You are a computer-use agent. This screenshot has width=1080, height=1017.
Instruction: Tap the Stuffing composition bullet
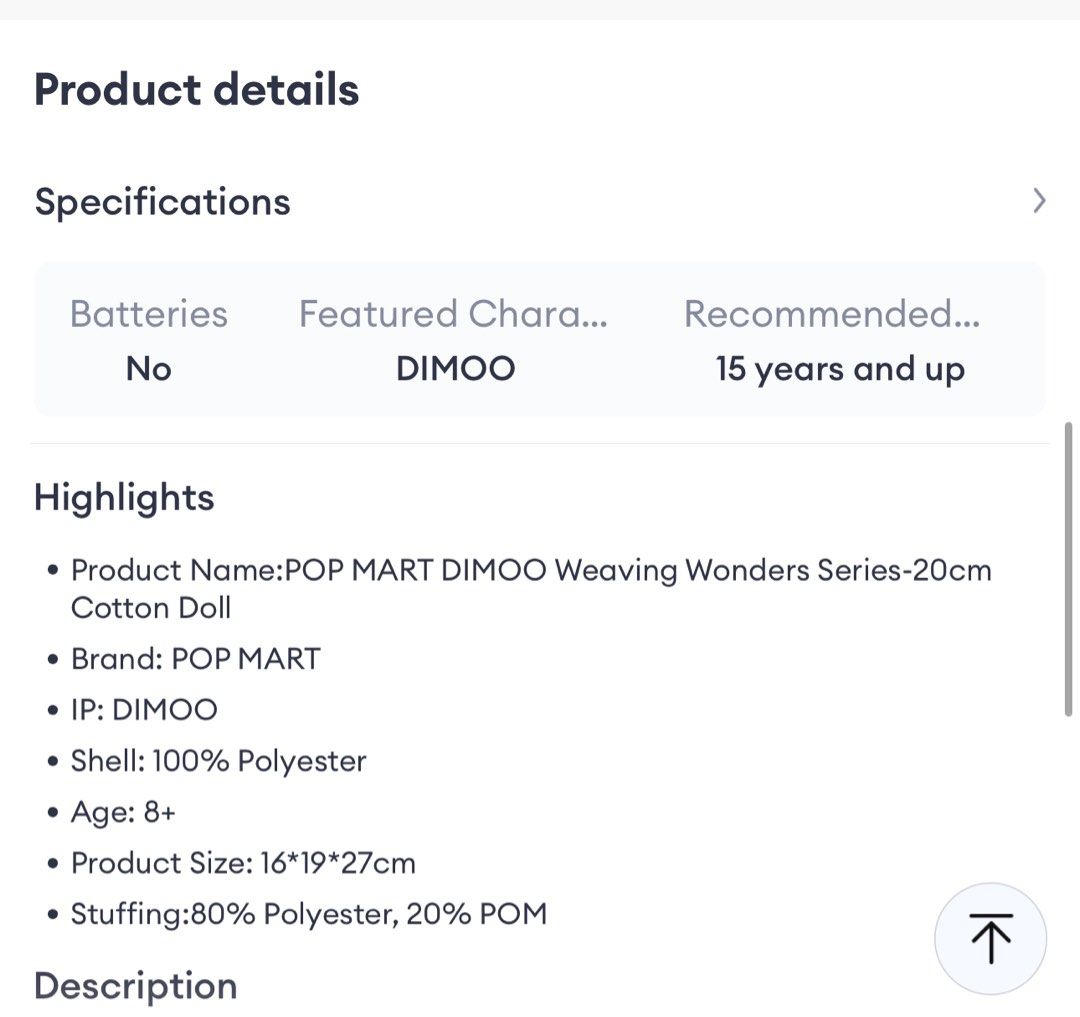pos(308,914)
